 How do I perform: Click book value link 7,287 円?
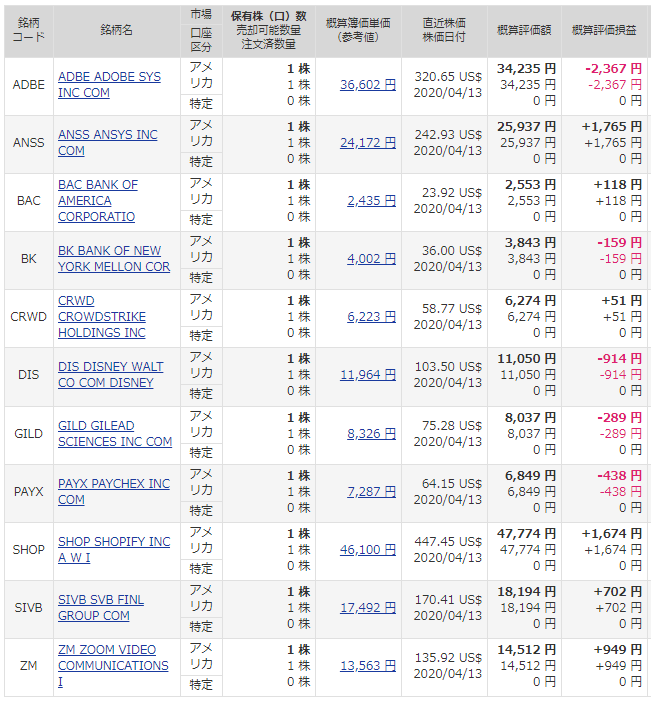(371, 492)
